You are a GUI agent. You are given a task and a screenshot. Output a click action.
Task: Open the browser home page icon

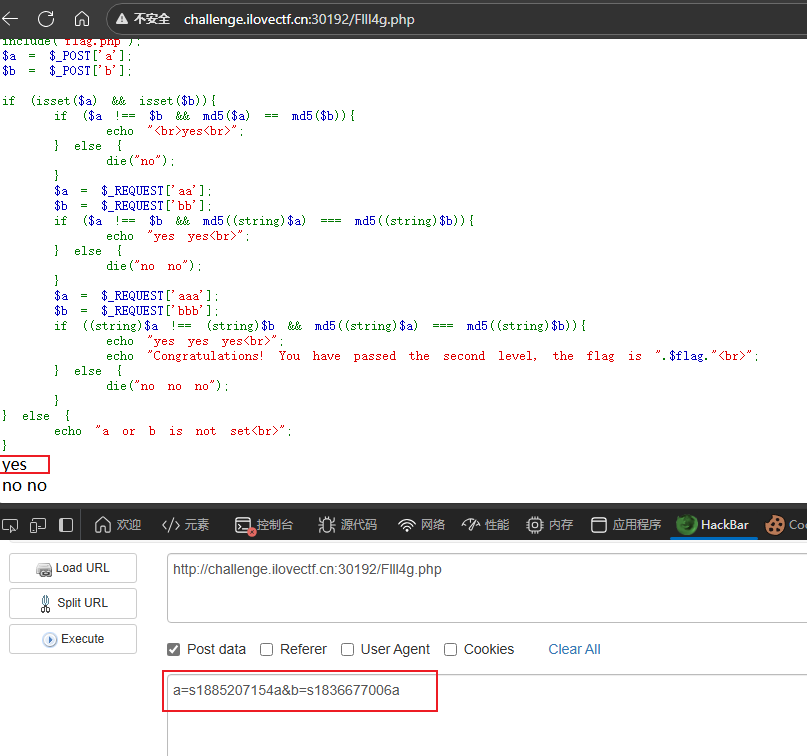tap(82, 19)
